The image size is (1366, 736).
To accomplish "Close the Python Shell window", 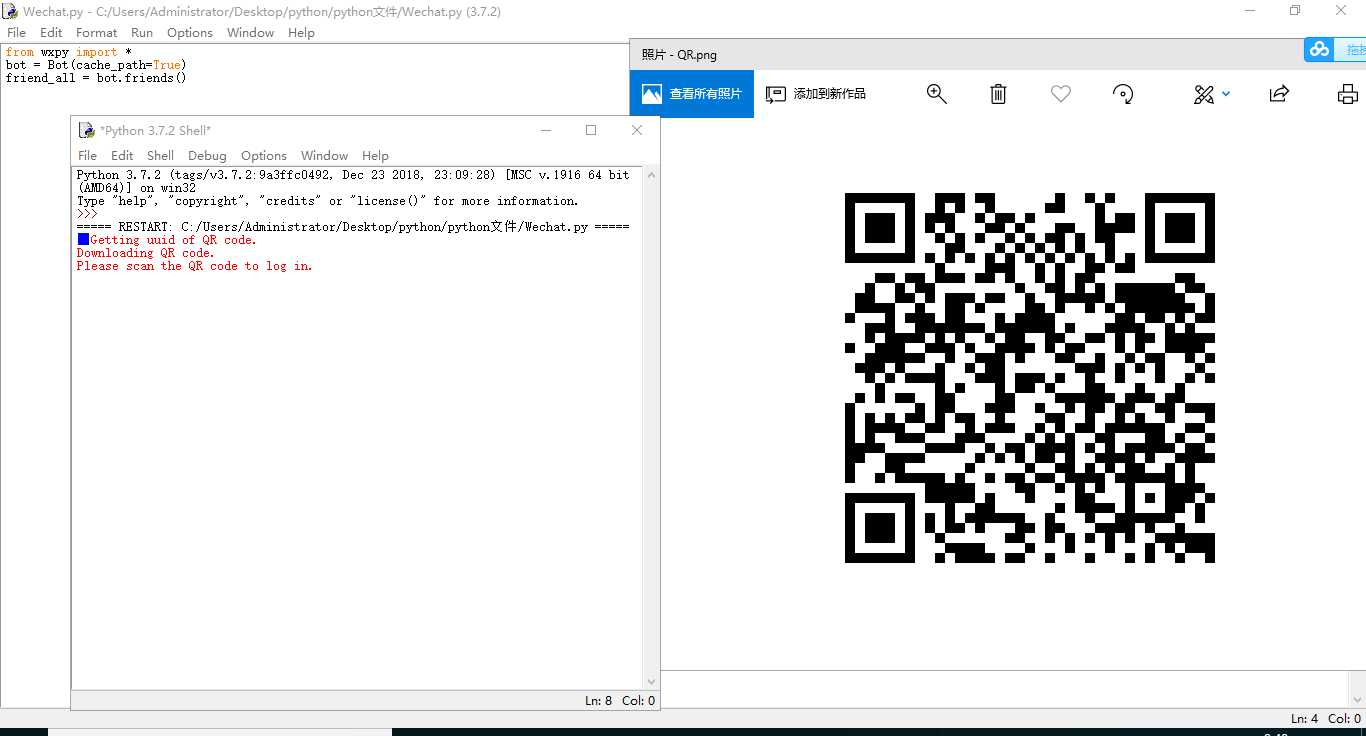I will pyautogui.click(x=637, y=130).
